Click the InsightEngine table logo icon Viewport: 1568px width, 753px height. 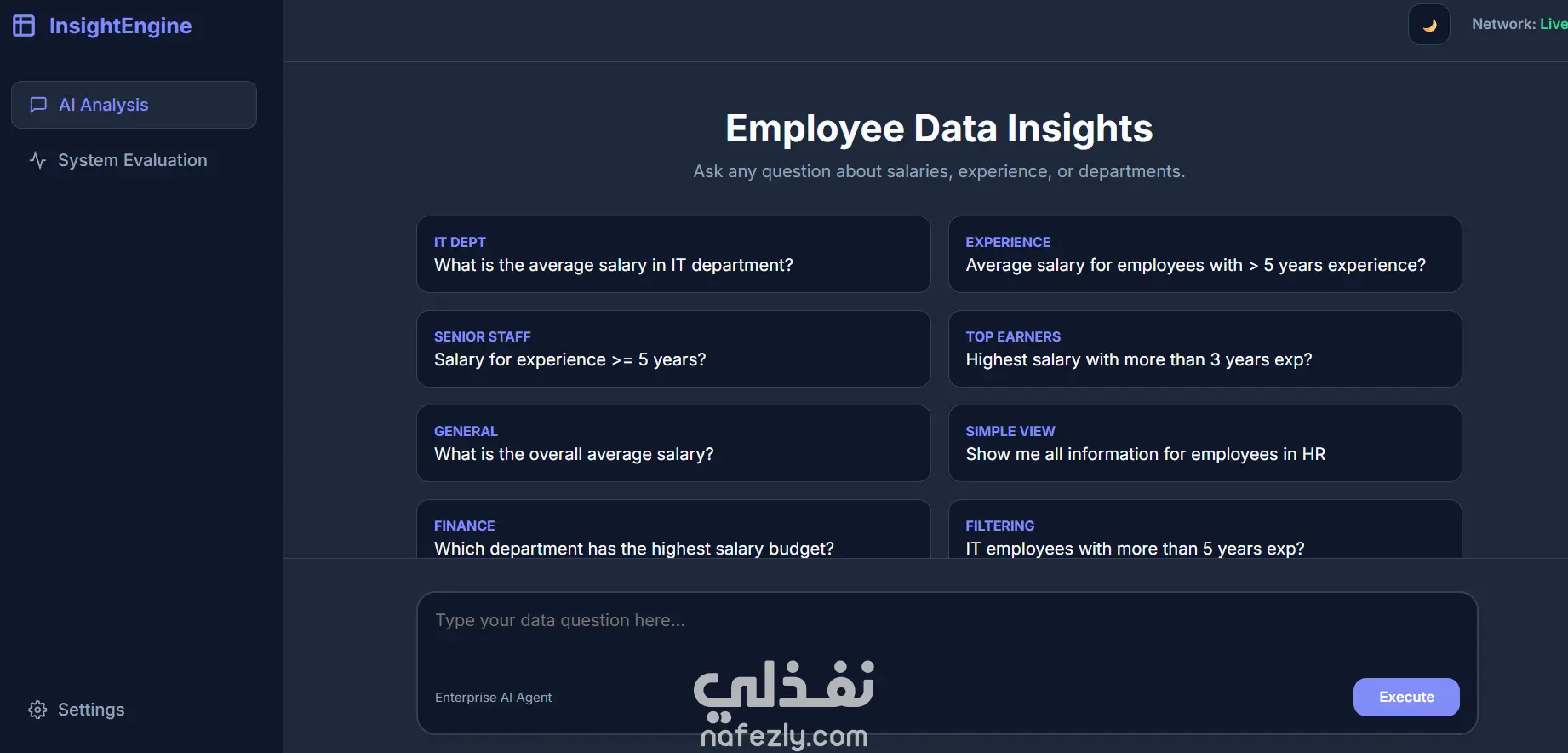pyautogui.click(x=24, y=26)
